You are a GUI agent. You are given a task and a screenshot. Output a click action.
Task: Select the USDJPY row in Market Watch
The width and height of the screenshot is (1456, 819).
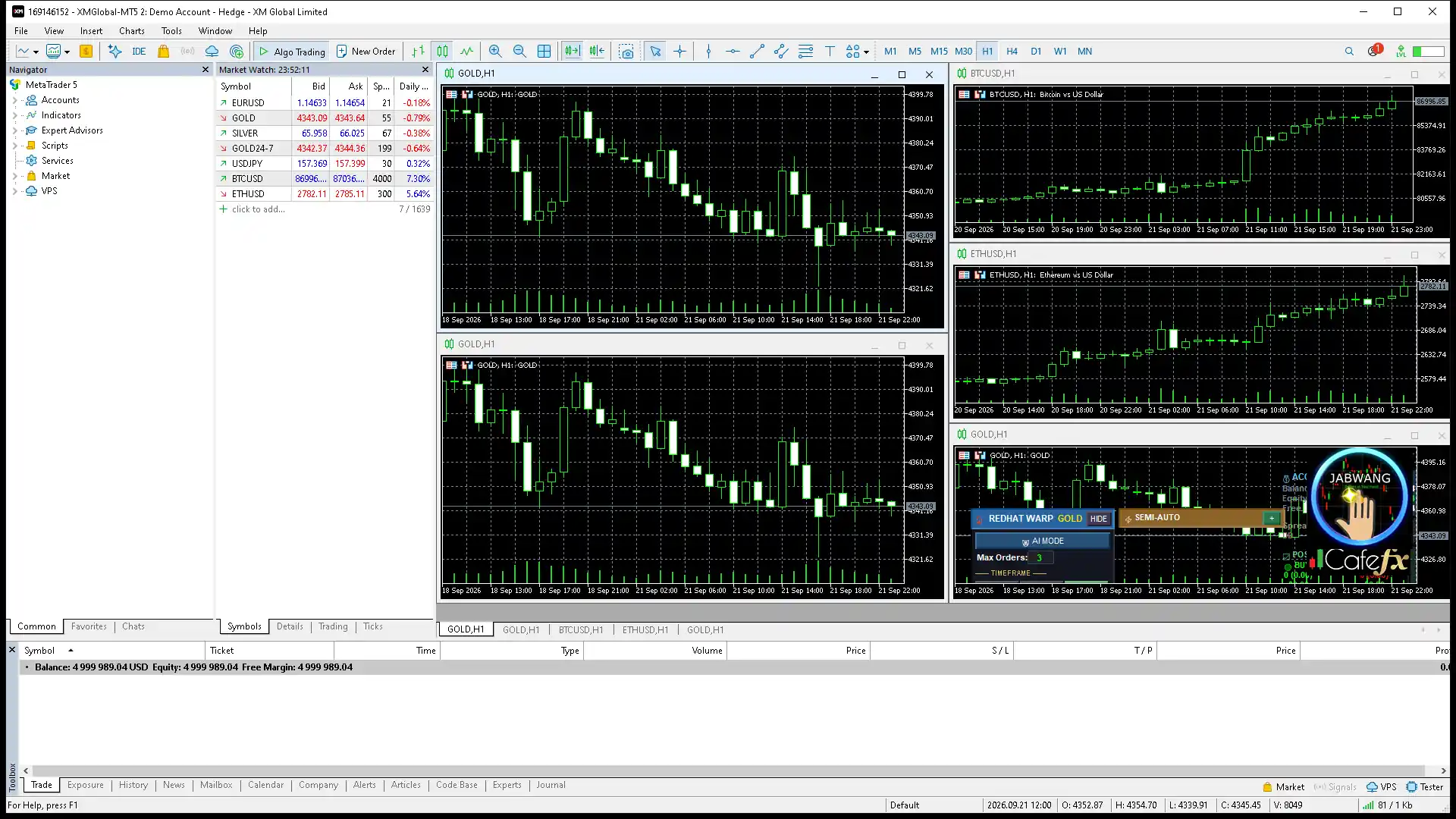click(325, 164)
